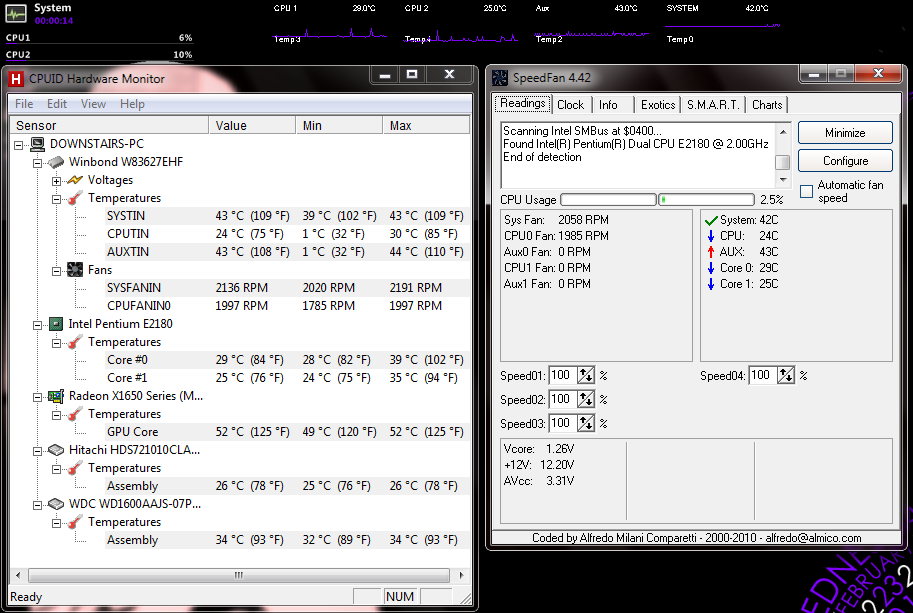Click the red up arrow beside AUX: 43C
The width and height of the screenshot is (913, 613).
point(711,251)
